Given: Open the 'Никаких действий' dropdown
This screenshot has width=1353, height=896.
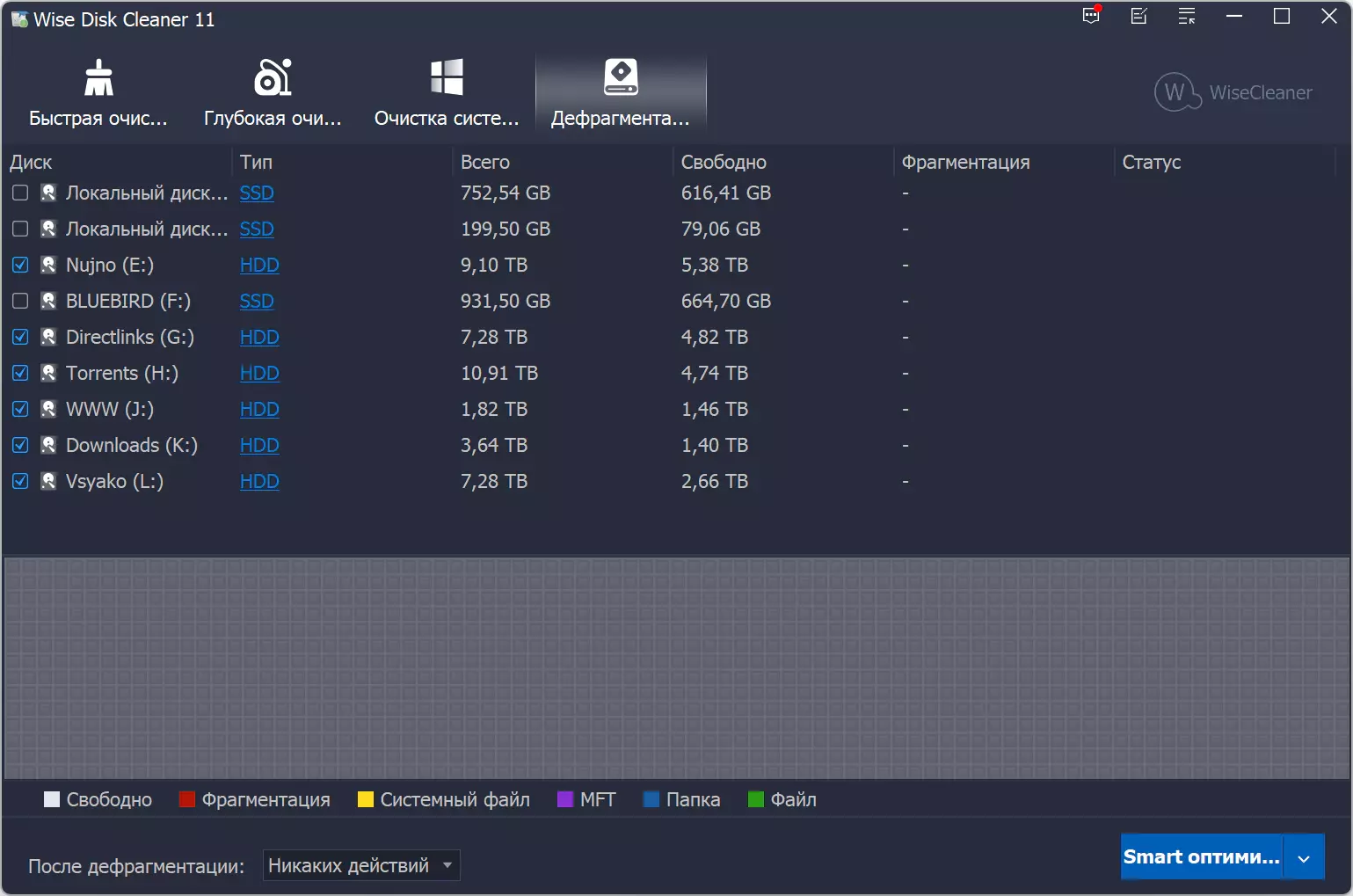Looking at the screenshot, I should coord(361,865).
